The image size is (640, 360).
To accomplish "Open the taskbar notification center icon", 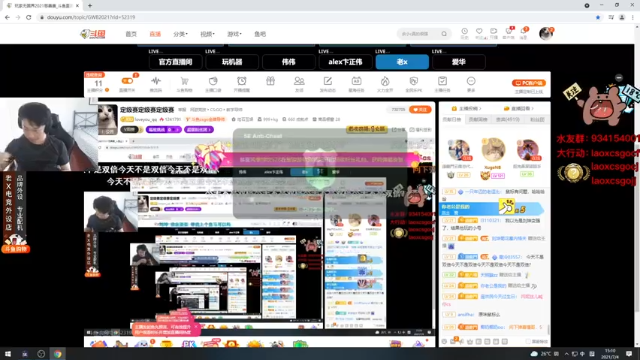I will [629, 354].
